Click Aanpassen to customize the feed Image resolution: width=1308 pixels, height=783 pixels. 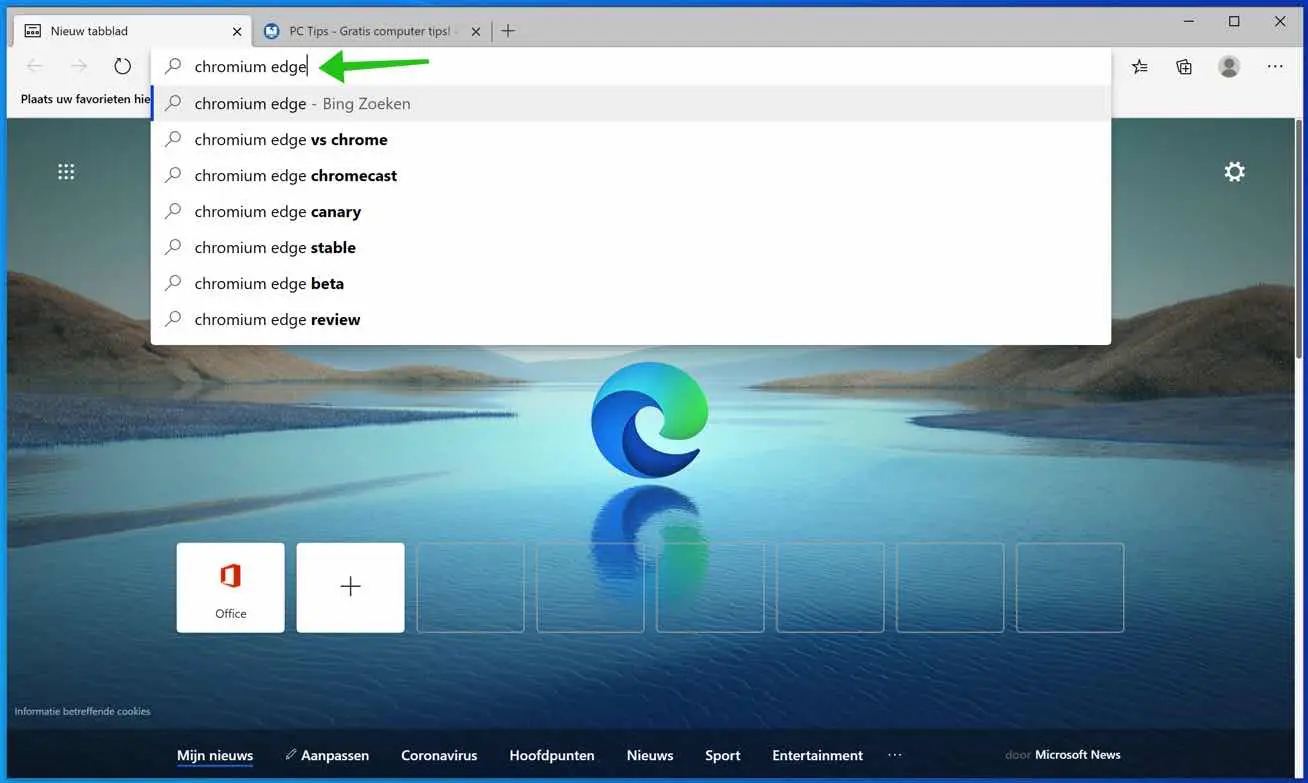point(327,756)
